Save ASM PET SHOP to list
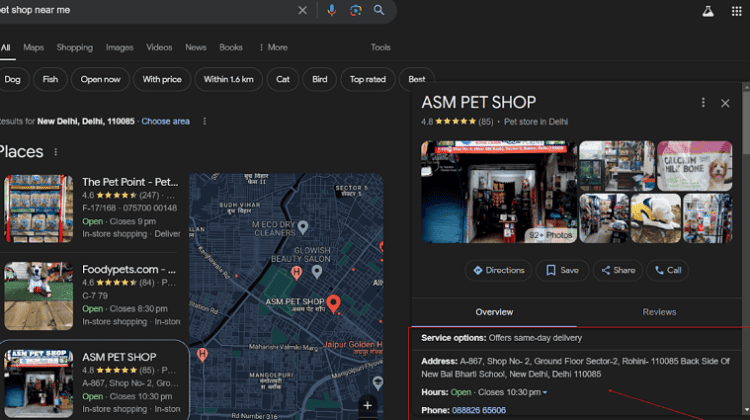The width and height of the screenshot is (750, 420). (562, 270)
